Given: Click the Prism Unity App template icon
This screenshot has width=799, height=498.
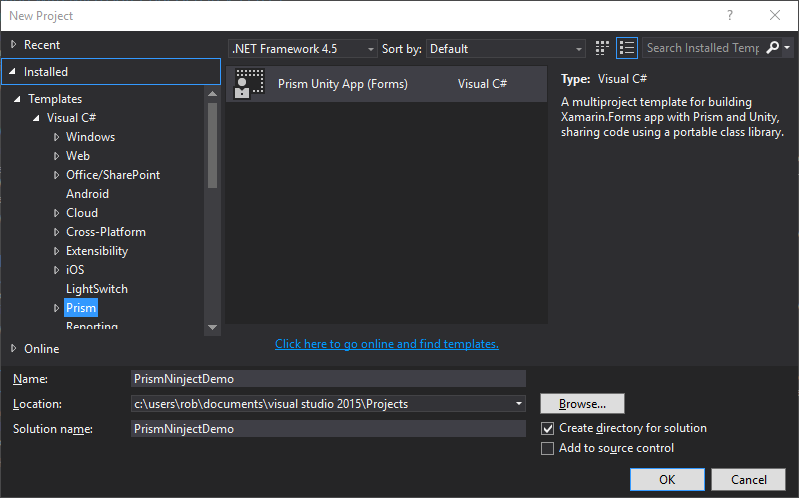Looking at the screenshot, I should pyautogui.click(x=250, y=84).
